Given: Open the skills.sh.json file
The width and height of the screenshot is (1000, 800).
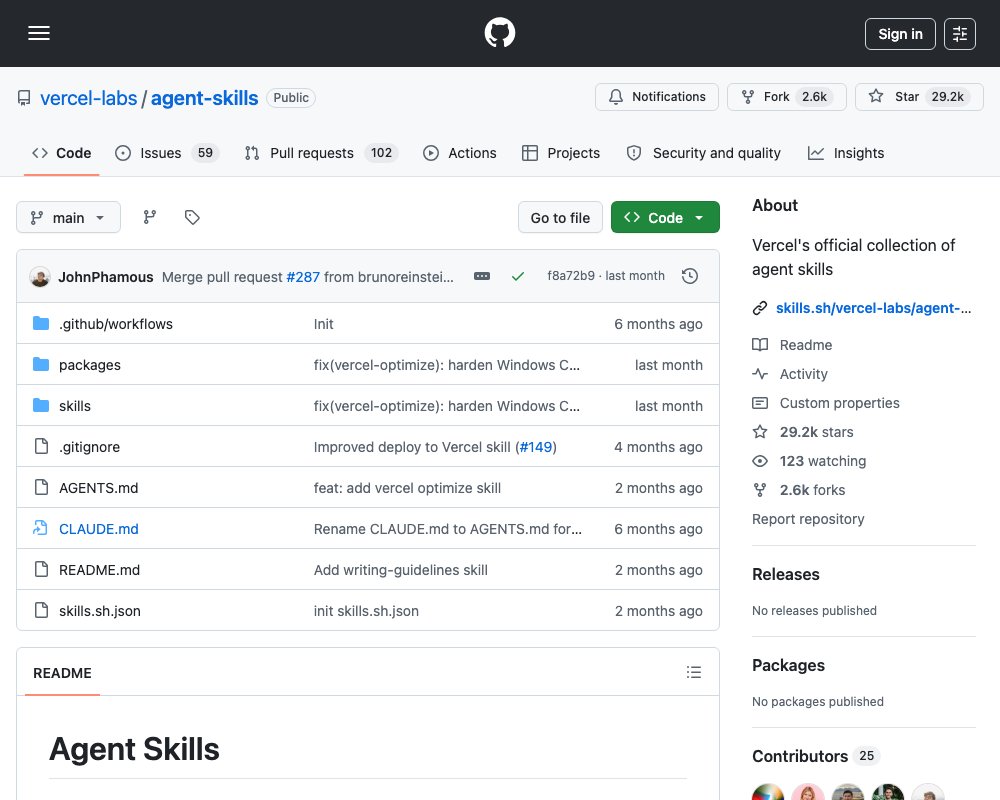Looking at the screenshot, I should point(99,611).
